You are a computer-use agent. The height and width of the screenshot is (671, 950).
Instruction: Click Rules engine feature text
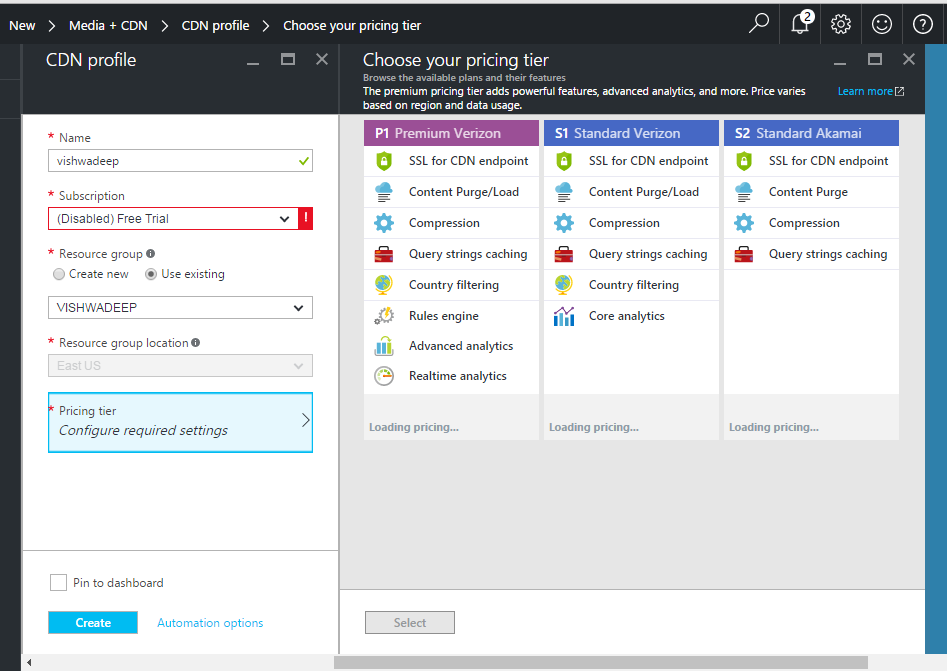(443, 316)
